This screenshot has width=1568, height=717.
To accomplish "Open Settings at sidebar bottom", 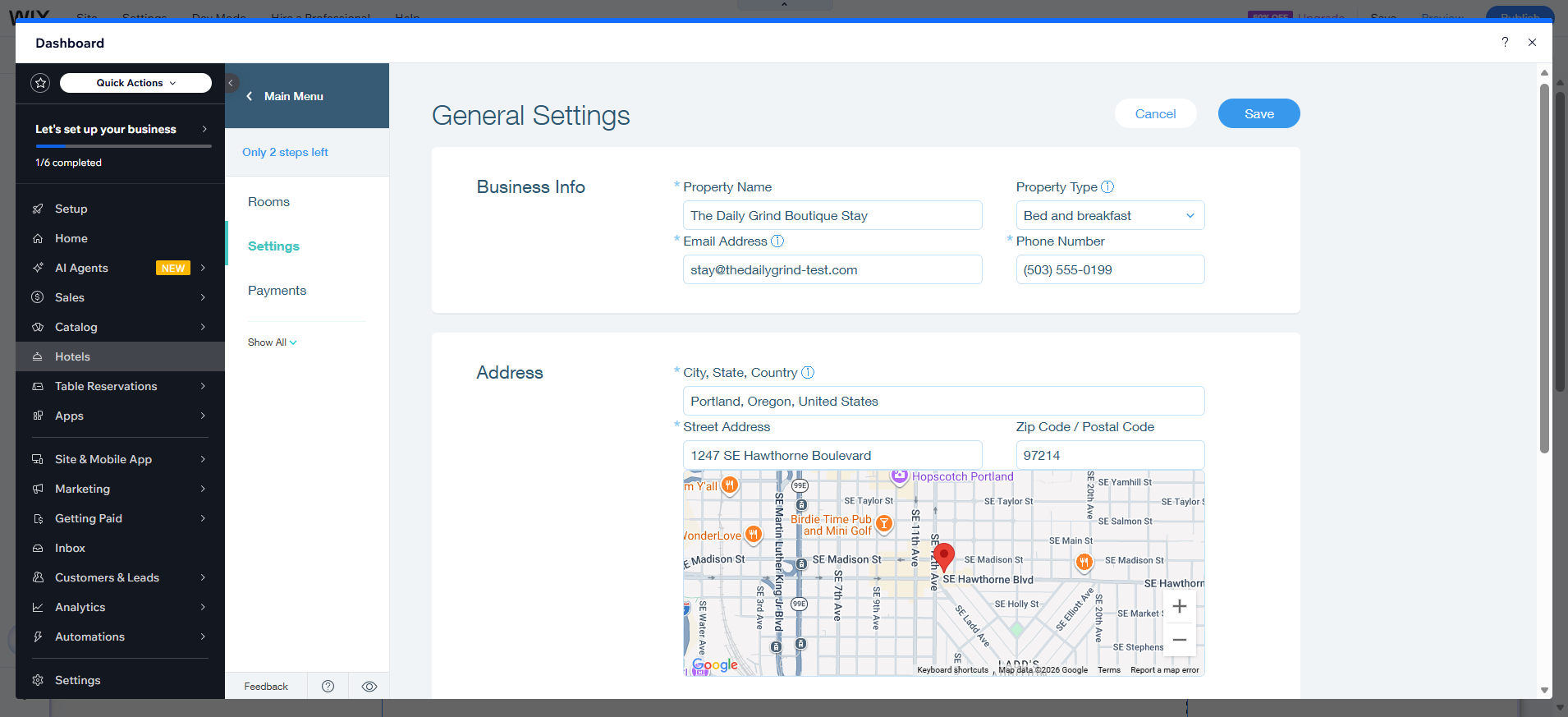I will [x=120, y=680].
